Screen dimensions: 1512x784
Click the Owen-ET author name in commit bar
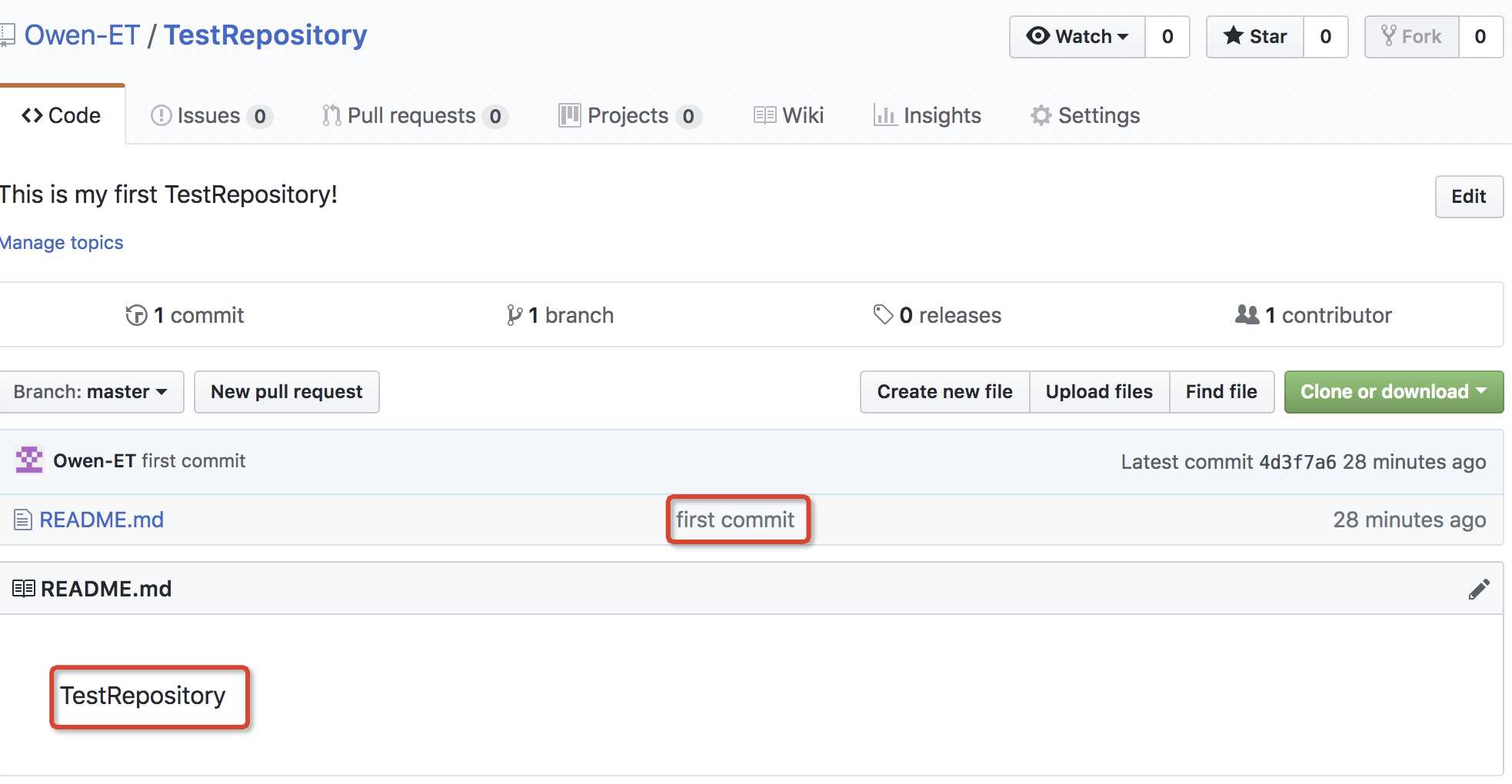tap(95, 461)
